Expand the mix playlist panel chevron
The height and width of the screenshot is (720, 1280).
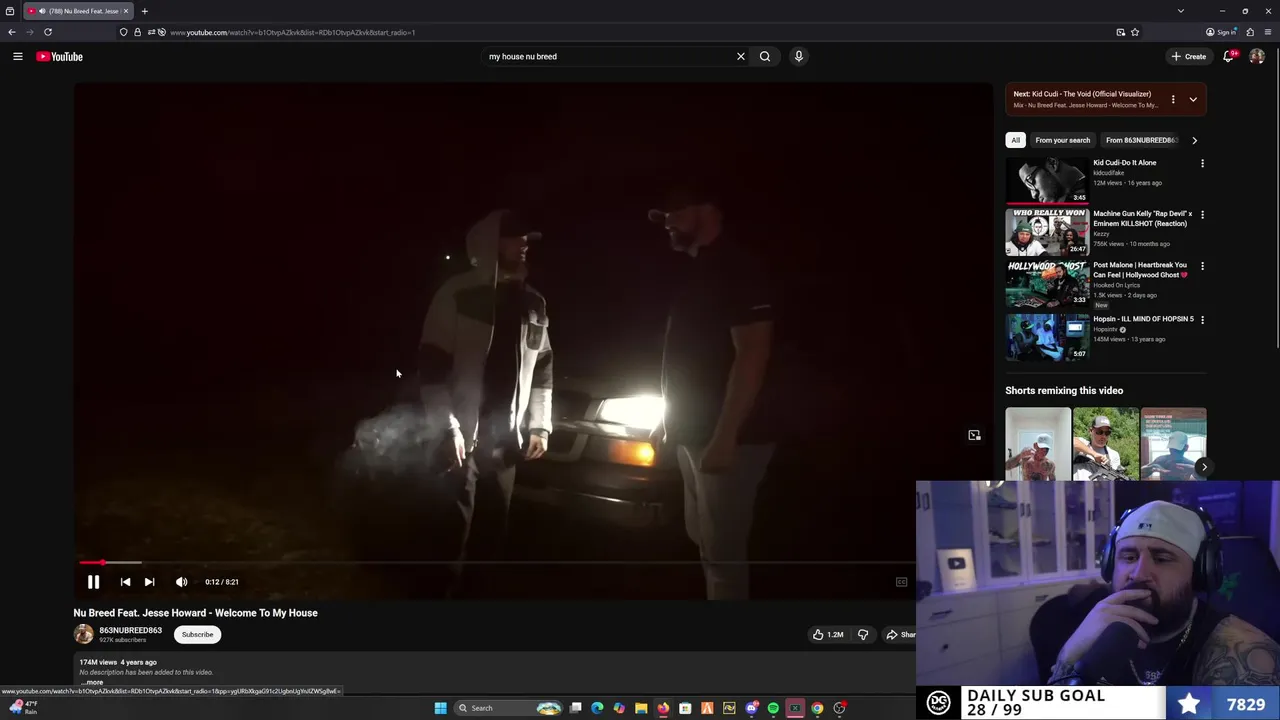[x=1193, y=99]
